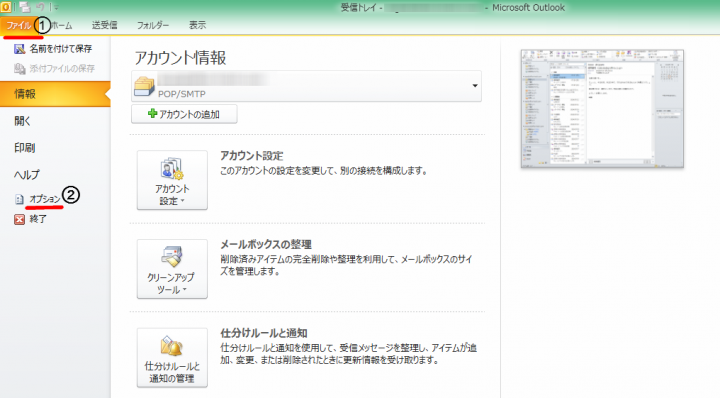Click the undo quick access icon
This screenshot has width=720, height=398.
pos(40,7)
